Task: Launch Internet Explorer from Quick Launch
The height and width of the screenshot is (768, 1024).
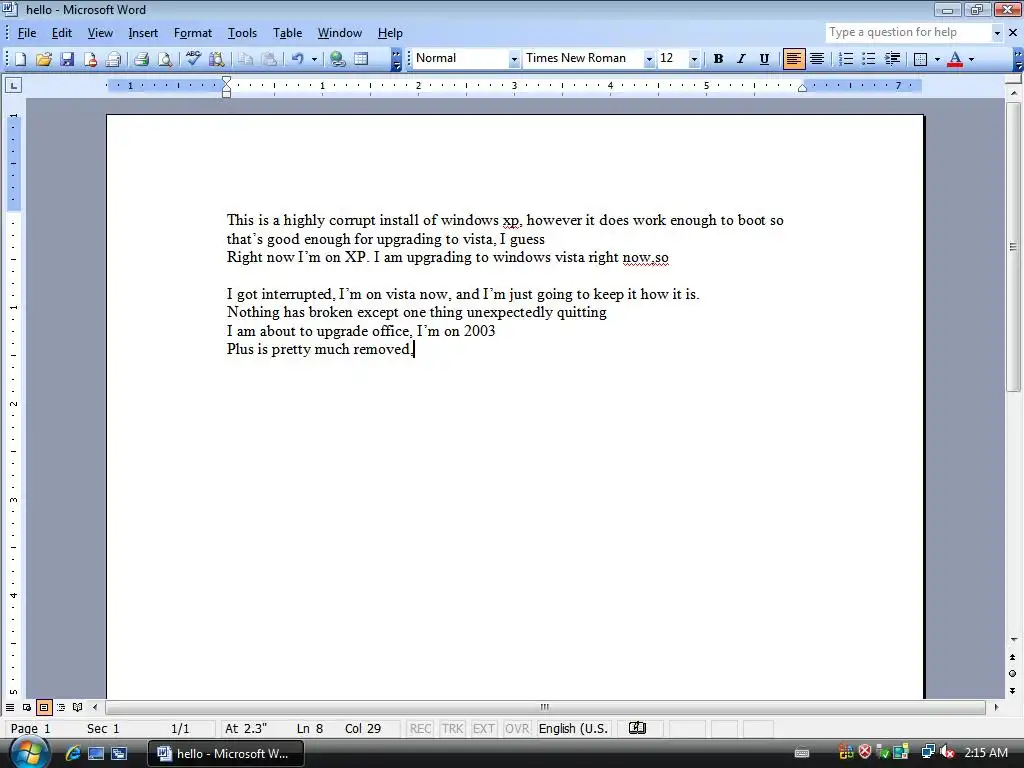Action: (73, 753)
